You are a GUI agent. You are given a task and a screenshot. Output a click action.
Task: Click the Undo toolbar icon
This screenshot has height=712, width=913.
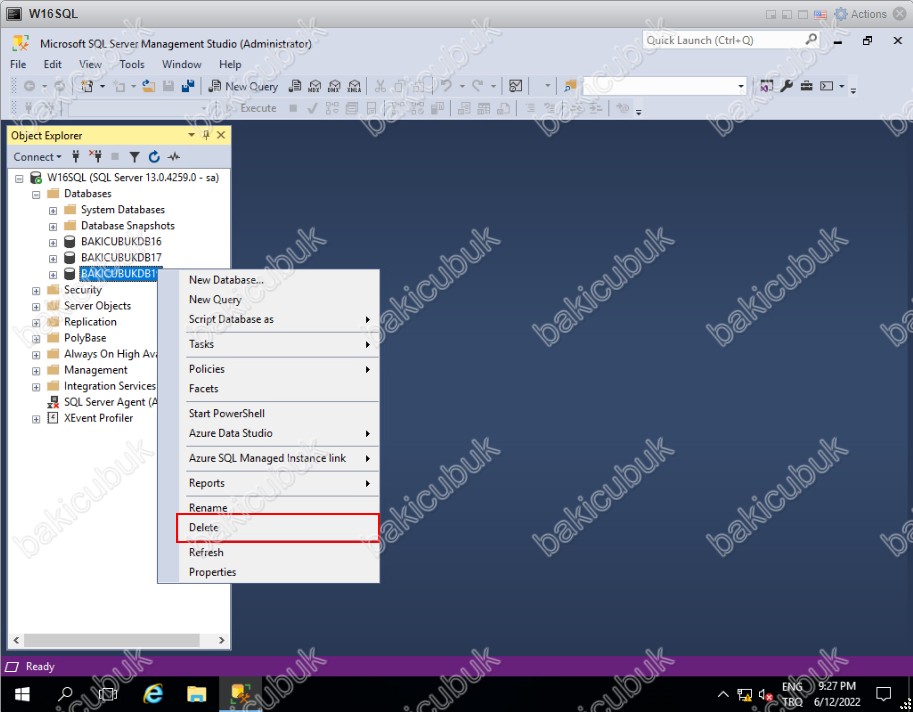click(447, 86)
